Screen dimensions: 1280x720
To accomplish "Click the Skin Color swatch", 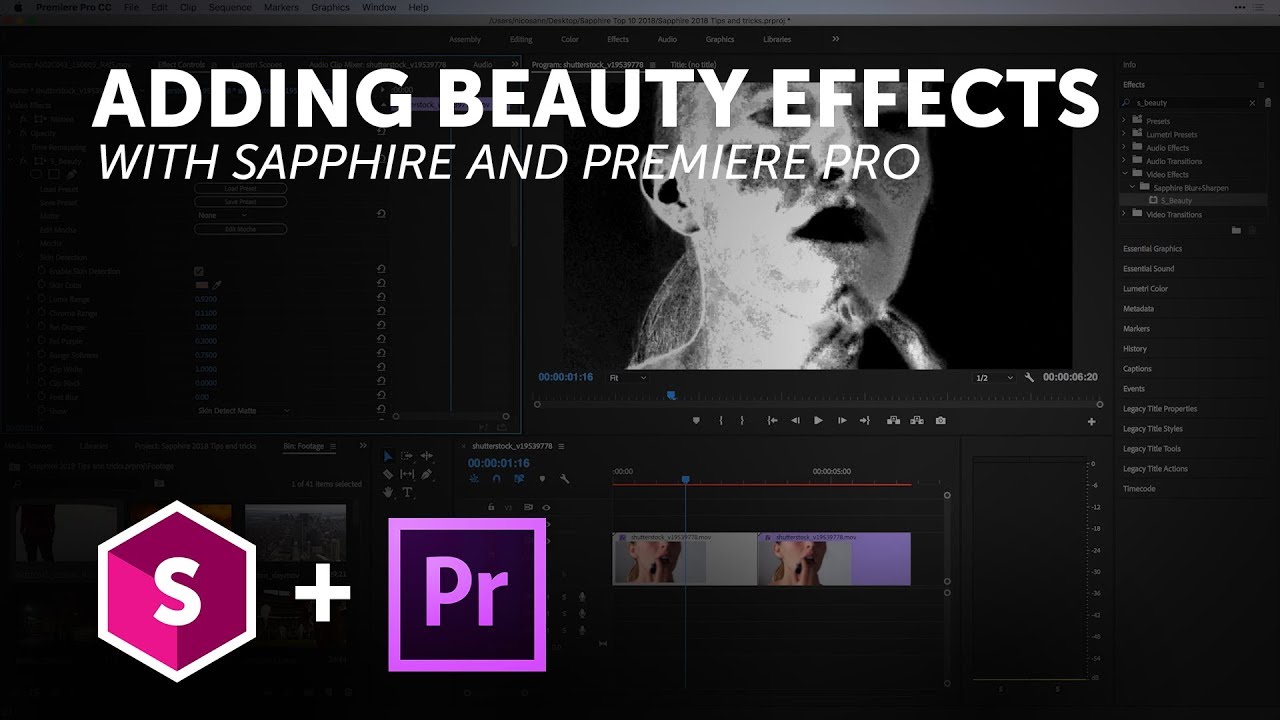I will (202, 285).
